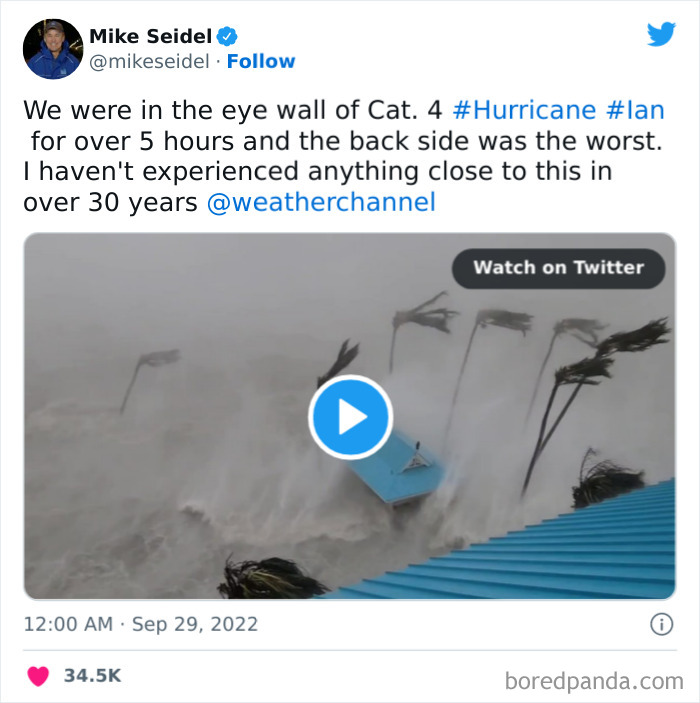Open the @weatherchannel mention
The width and height of the screenshot is (700, 703).
pos(321,202)
